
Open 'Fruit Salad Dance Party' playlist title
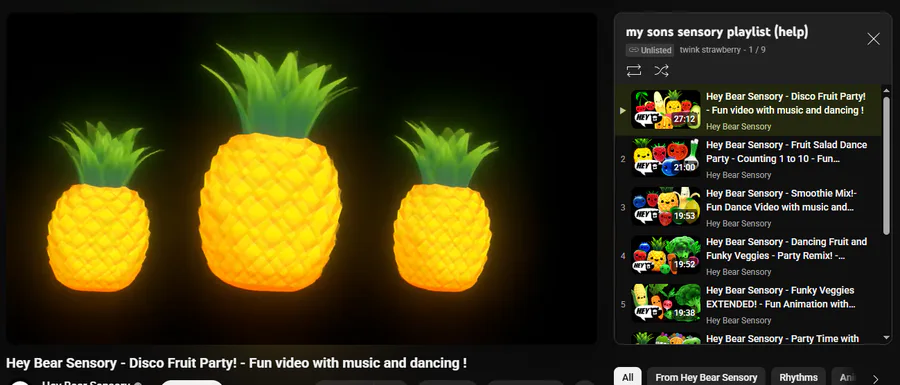[786, 151]
